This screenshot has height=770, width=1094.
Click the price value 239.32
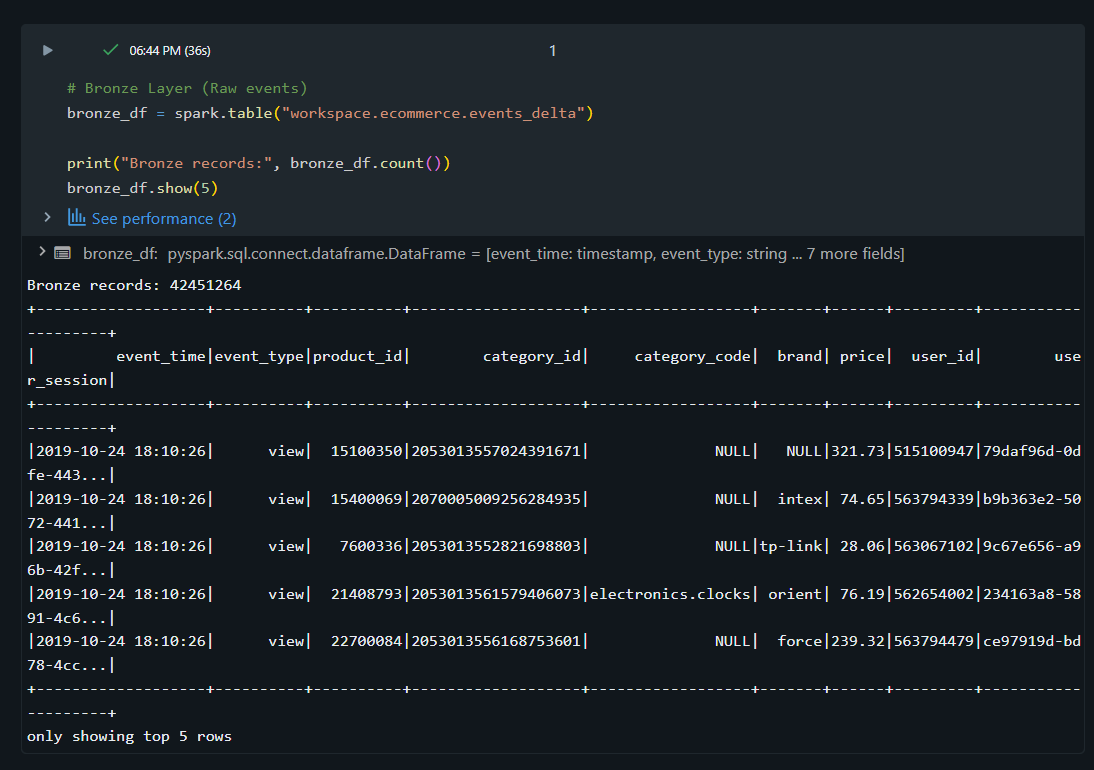[858, 641]
